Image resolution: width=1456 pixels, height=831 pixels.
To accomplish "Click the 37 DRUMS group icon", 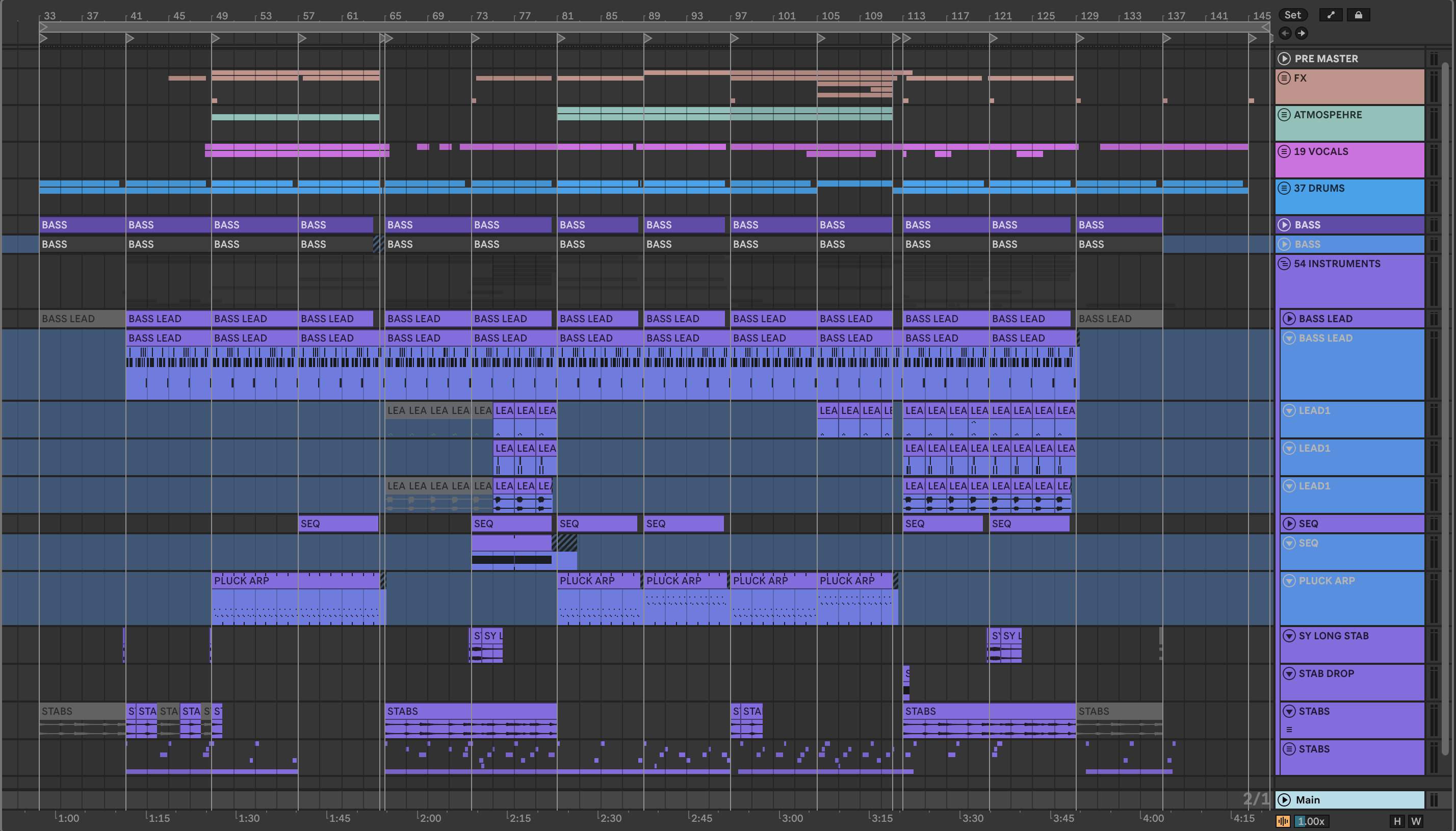I will 1284,188.
